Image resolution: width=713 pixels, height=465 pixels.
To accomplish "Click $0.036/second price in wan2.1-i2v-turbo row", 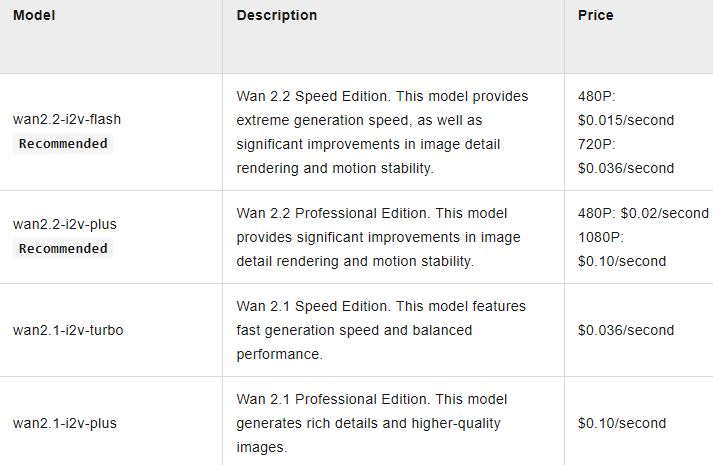I will [x=626, y=330].
